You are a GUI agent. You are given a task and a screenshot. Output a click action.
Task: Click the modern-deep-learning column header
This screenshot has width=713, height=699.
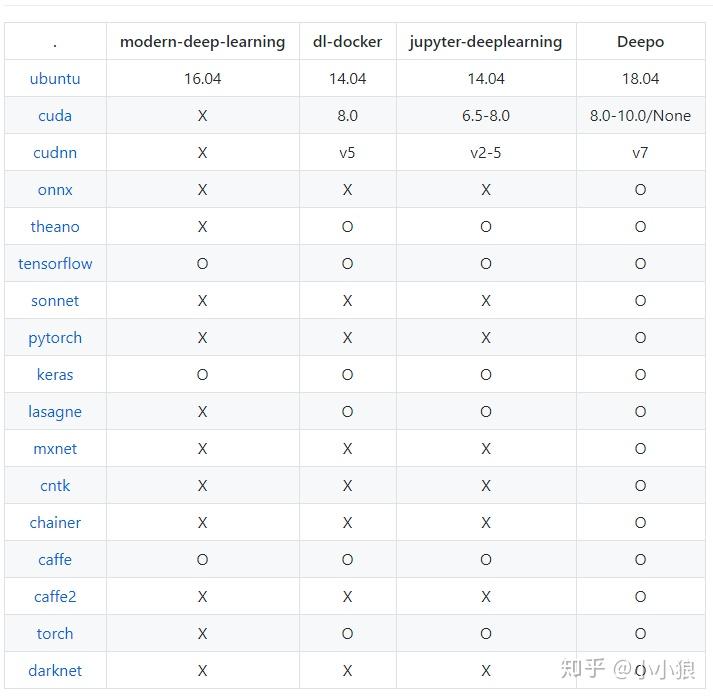tap(202, 41)
